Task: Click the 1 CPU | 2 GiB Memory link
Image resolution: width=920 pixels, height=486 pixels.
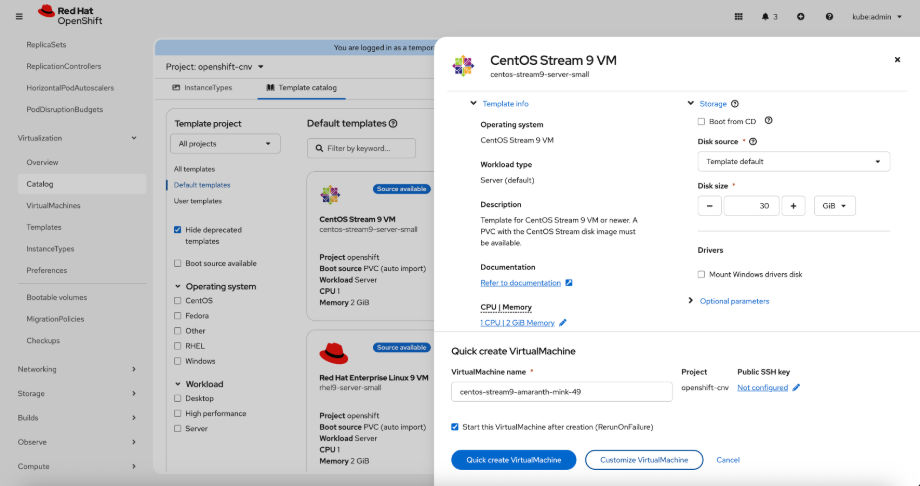Action: pyautogui.click(x=517, y=323)
